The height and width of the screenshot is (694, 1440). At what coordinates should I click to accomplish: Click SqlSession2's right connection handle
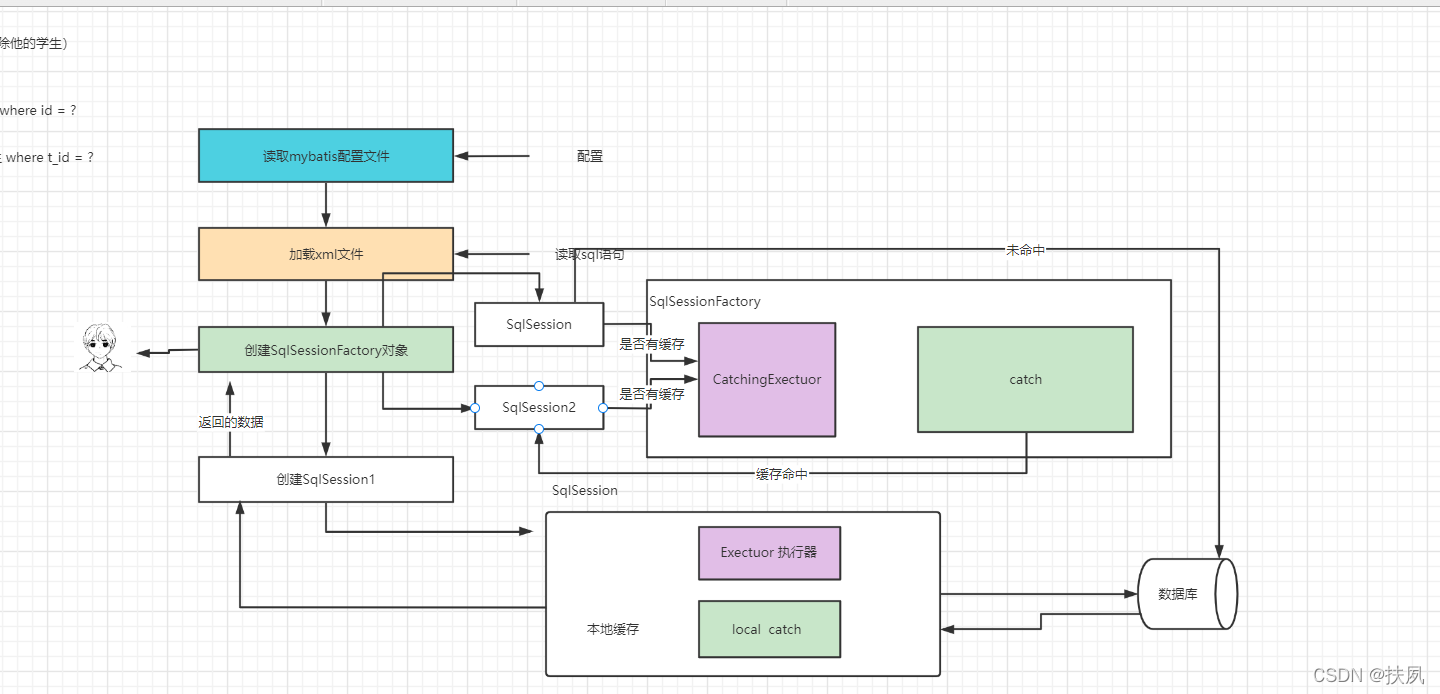[x=603, y=408]
